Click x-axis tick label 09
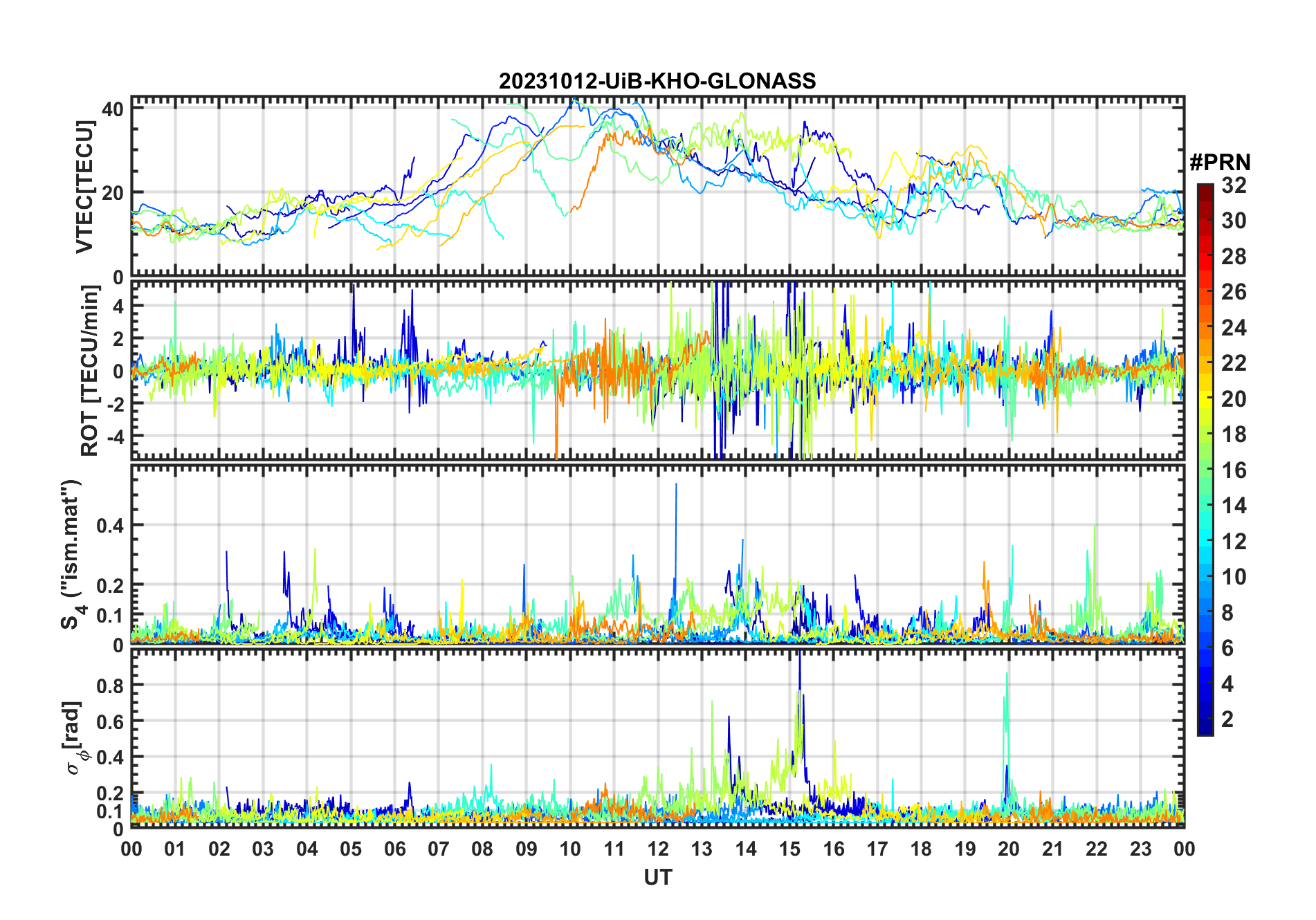The width and height of the screenshot is (1316, 920). [x=527, y=849]
